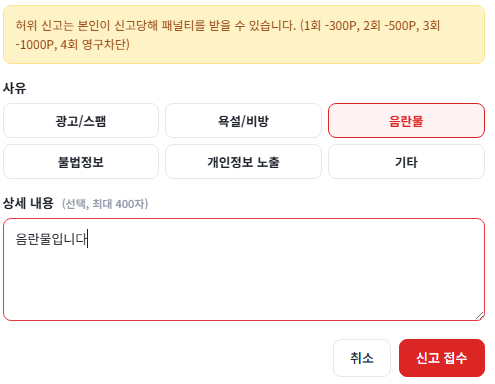Choose 욕설/비방 as the report reason
Screen dimensions: 495x384
[x=243, y=120]
